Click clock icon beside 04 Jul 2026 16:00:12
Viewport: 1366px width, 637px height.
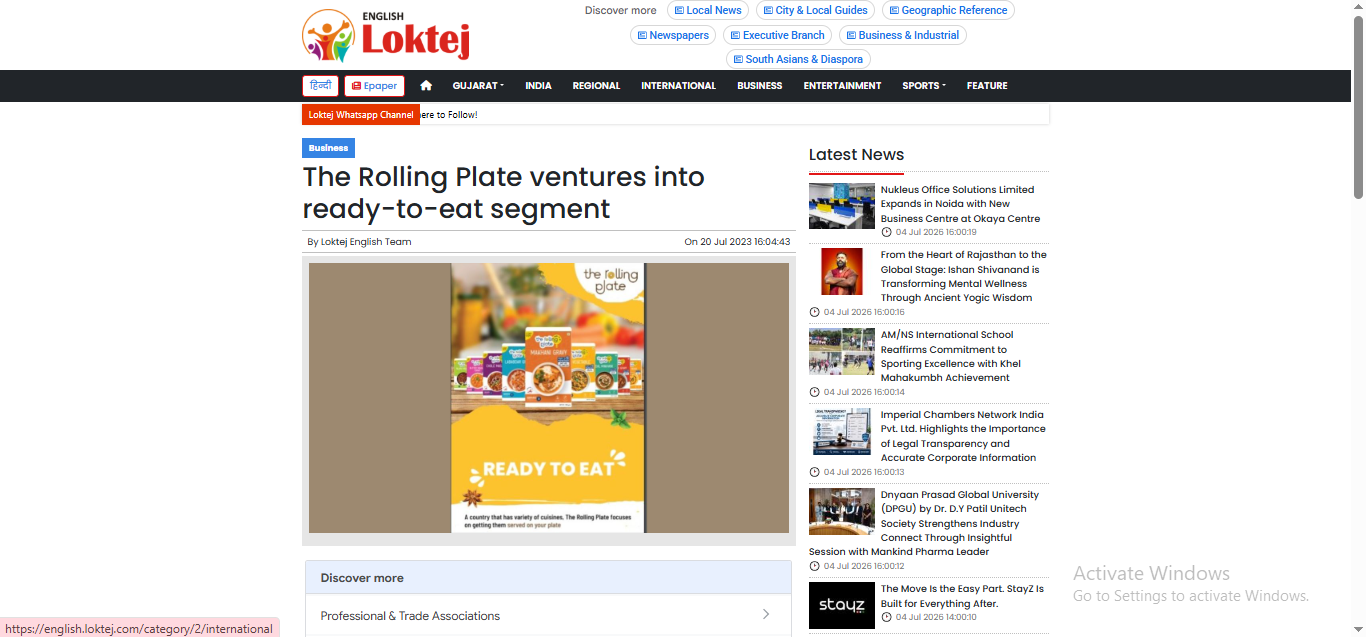coord(814,566)
